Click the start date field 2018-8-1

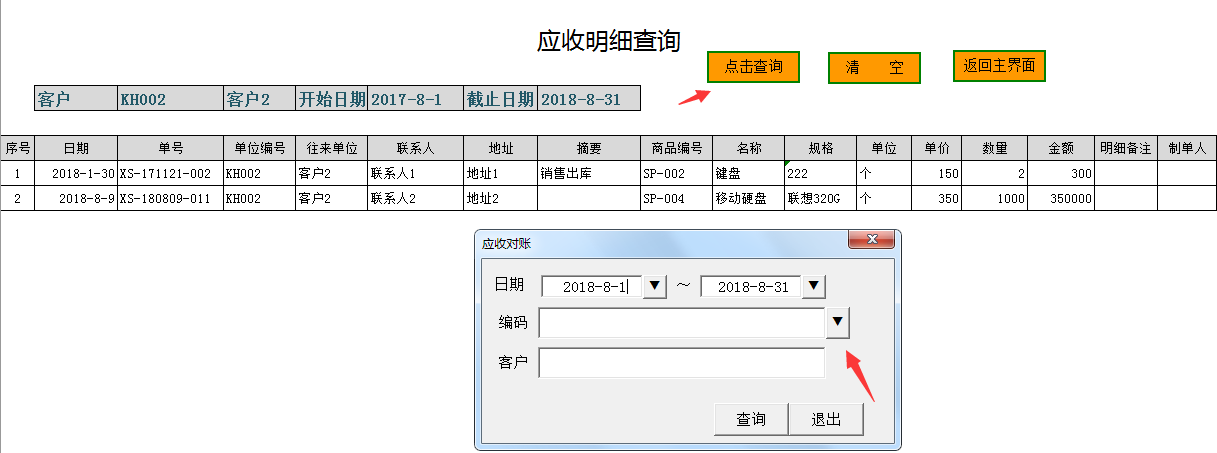591,287
